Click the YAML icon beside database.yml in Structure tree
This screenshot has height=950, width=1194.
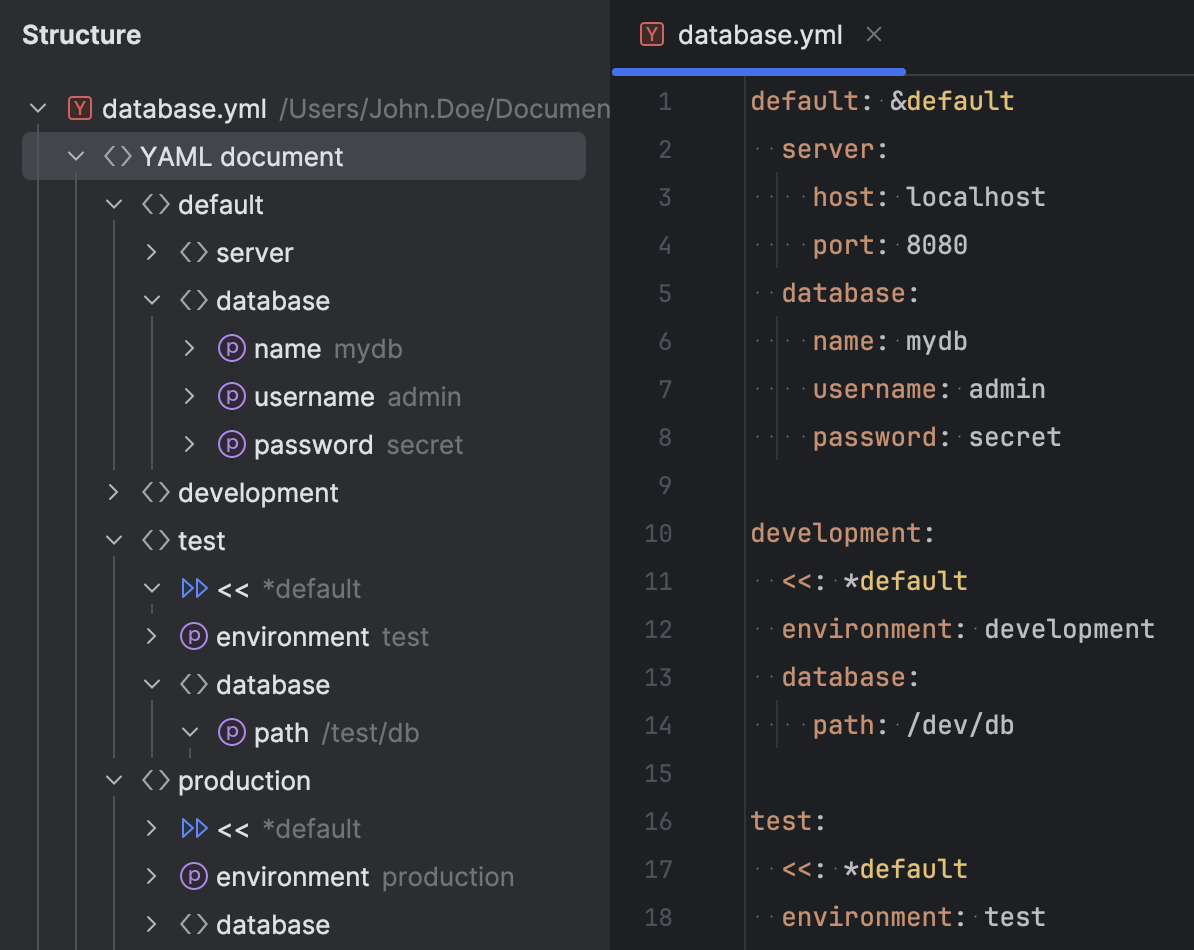pos(79,108)
